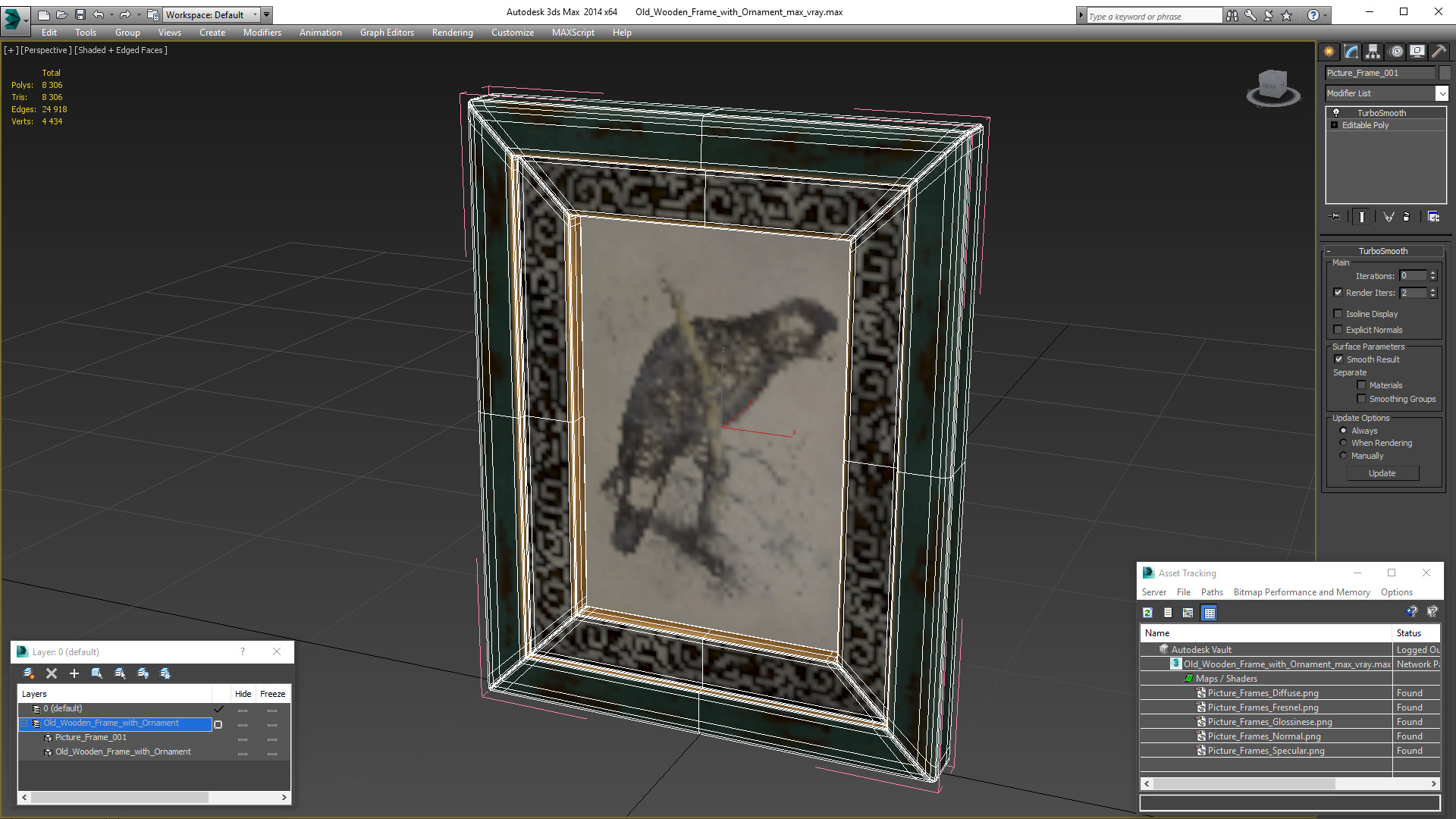
Task: Enable Isoline Display checkbox
Action: [x=1338, y=313]
